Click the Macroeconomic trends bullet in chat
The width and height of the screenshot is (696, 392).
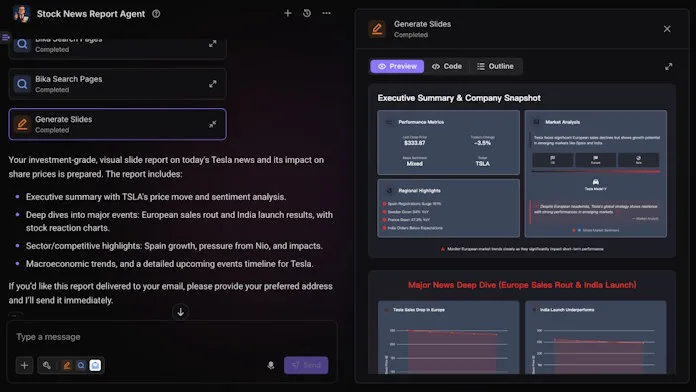pyautogui.click(x=170, y=264)
